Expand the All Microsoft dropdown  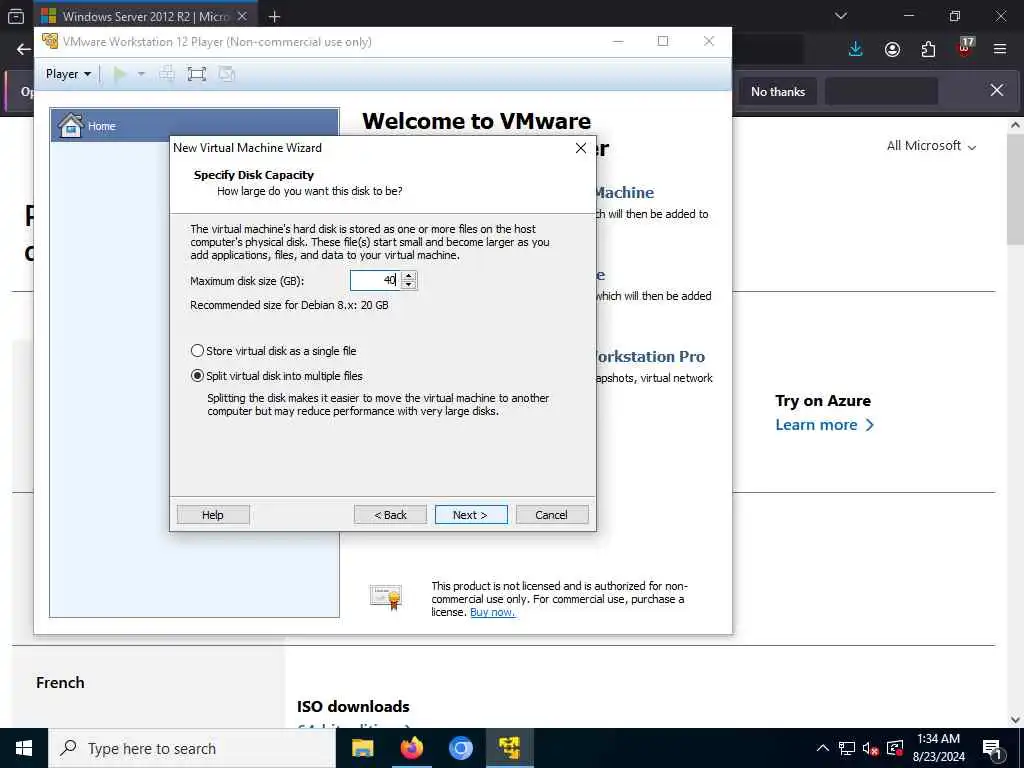pyautogui.click(x=931, y=146)
